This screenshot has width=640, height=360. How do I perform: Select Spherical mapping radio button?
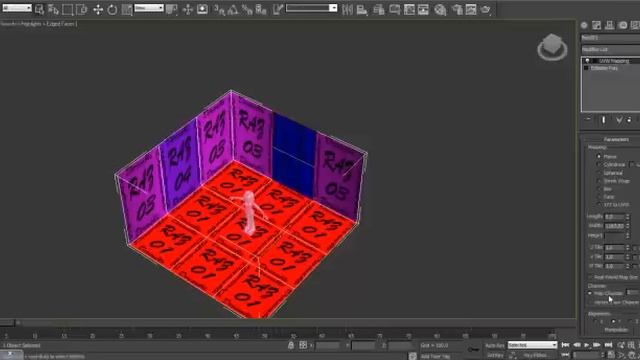[x=599, y=173]
